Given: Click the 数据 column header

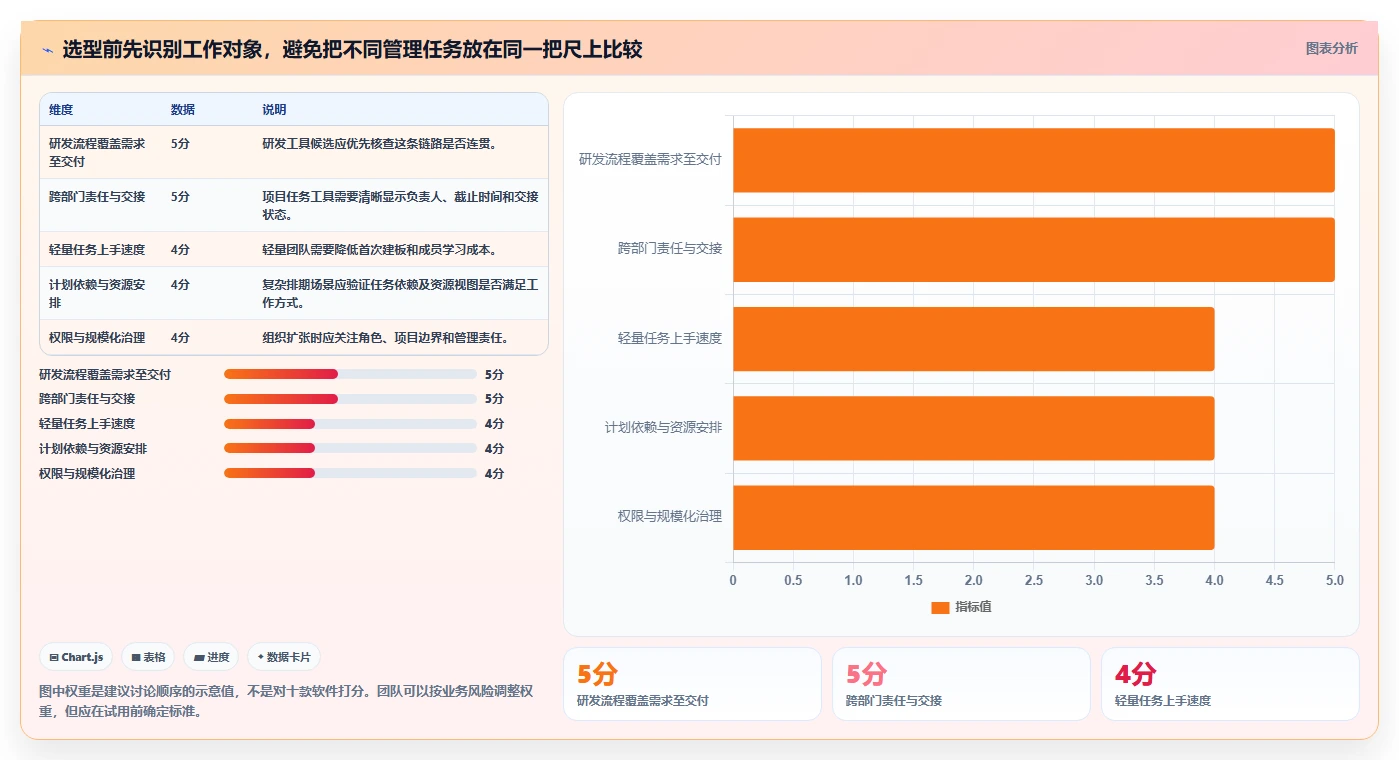Looking at the screenshot, I should (x=183, y=110).
